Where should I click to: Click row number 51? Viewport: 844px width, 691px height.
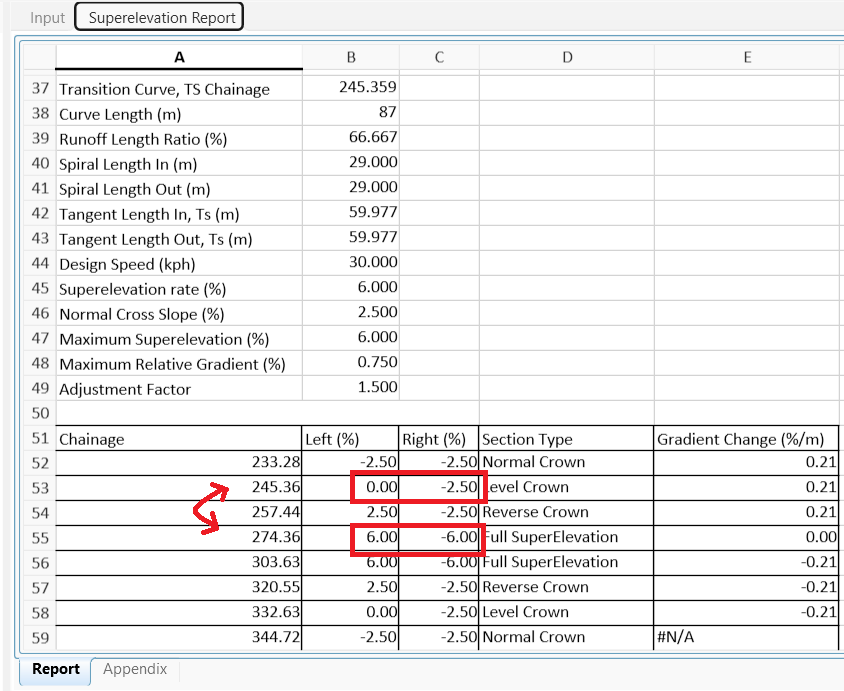tap(39, 438)
